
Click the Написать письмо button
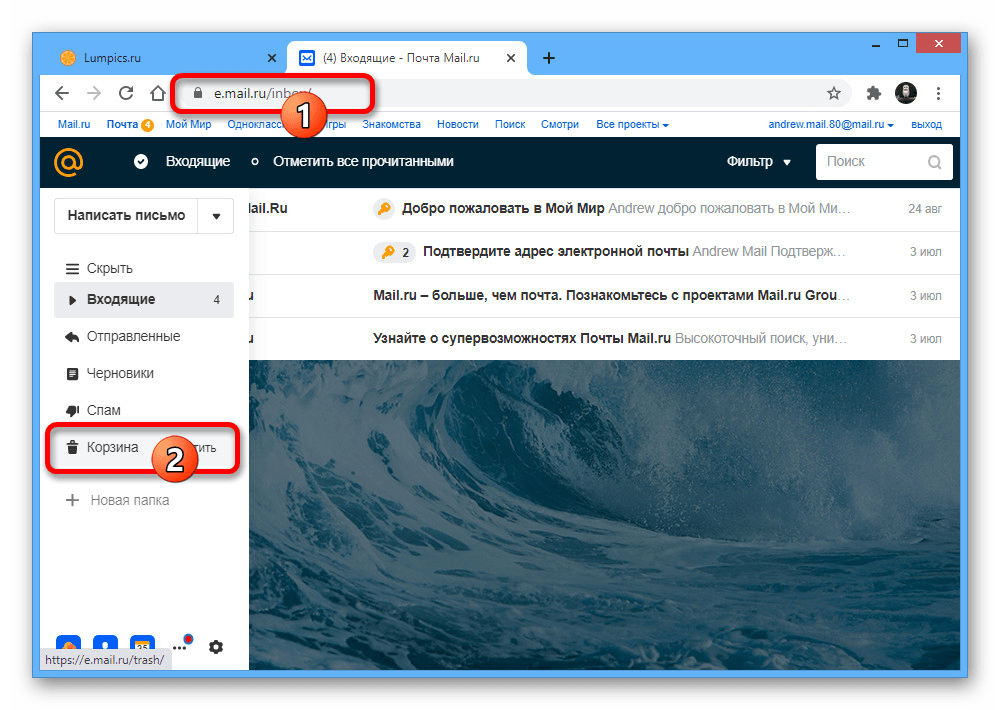coord(125,215)
